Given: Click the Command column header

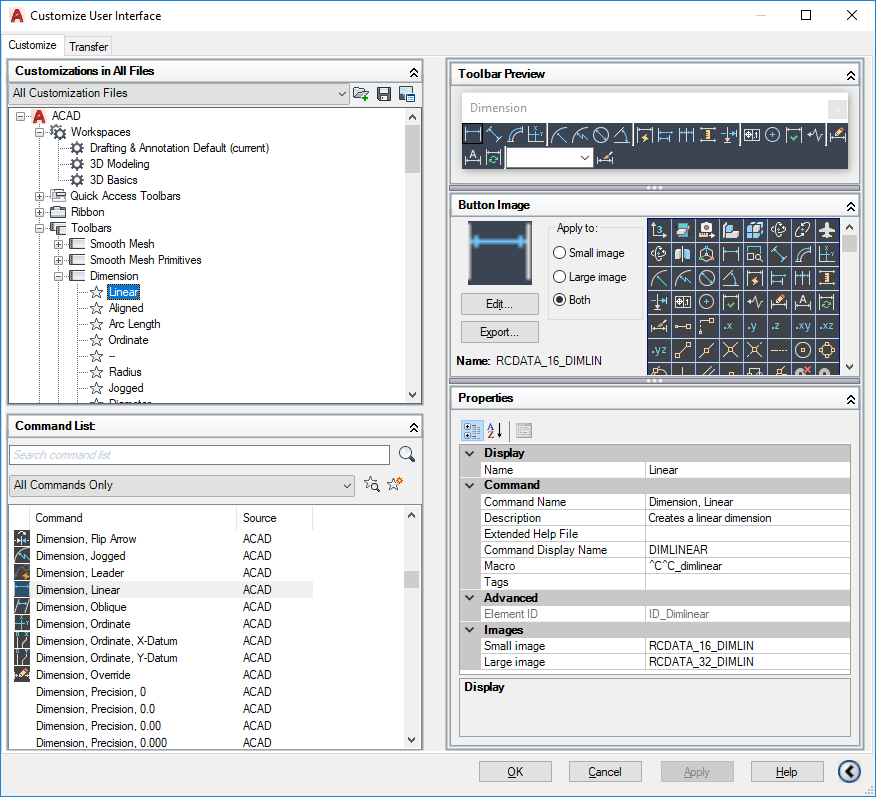Looking at the screenshot, I should [x=133, y=518].
